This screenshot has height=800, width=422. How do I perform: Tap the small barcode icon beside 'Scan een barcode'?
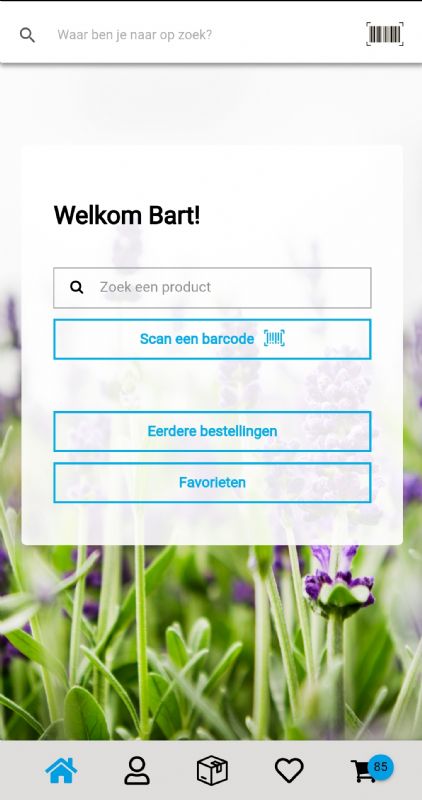[274, 338]
